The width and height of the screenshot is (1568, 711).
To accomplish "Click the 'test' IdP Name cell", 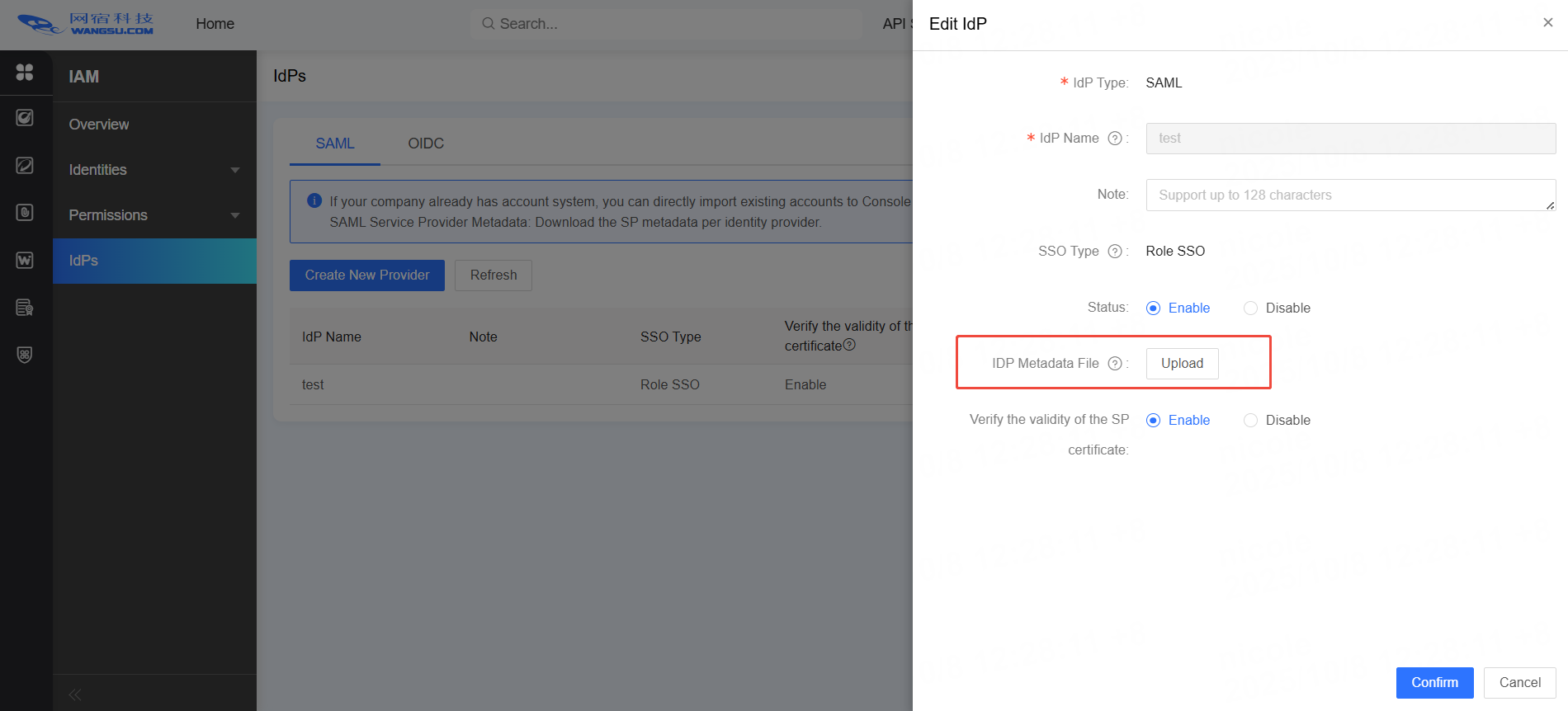I will (313, 385).
